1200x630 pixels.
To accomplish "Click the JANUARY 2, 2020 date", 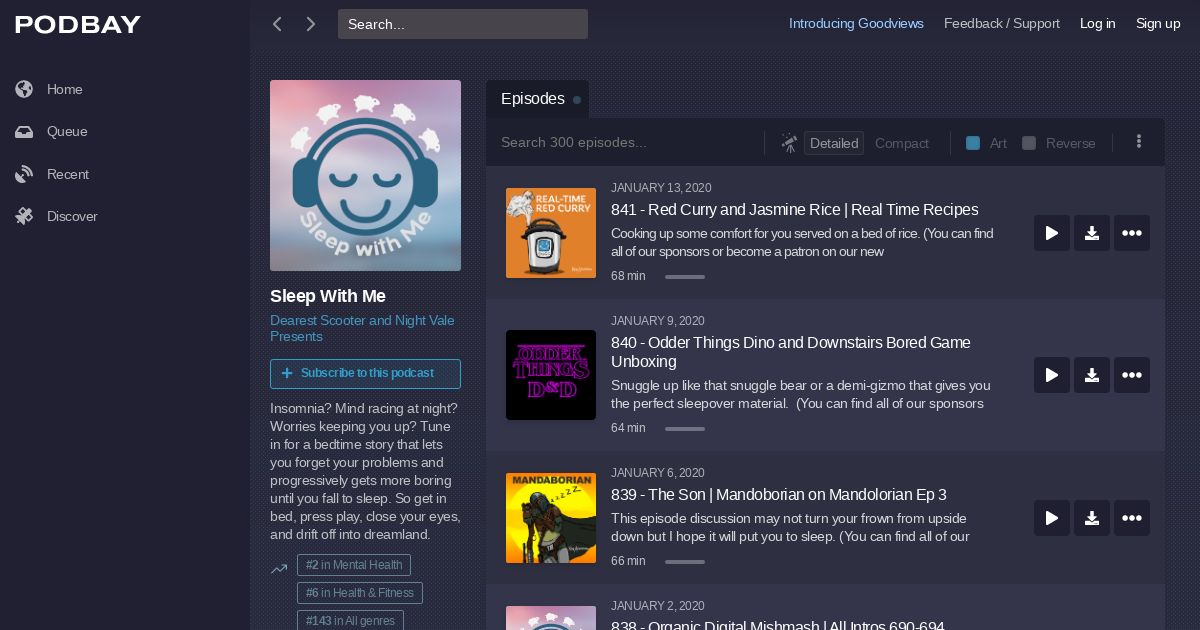I will [658, 606].
